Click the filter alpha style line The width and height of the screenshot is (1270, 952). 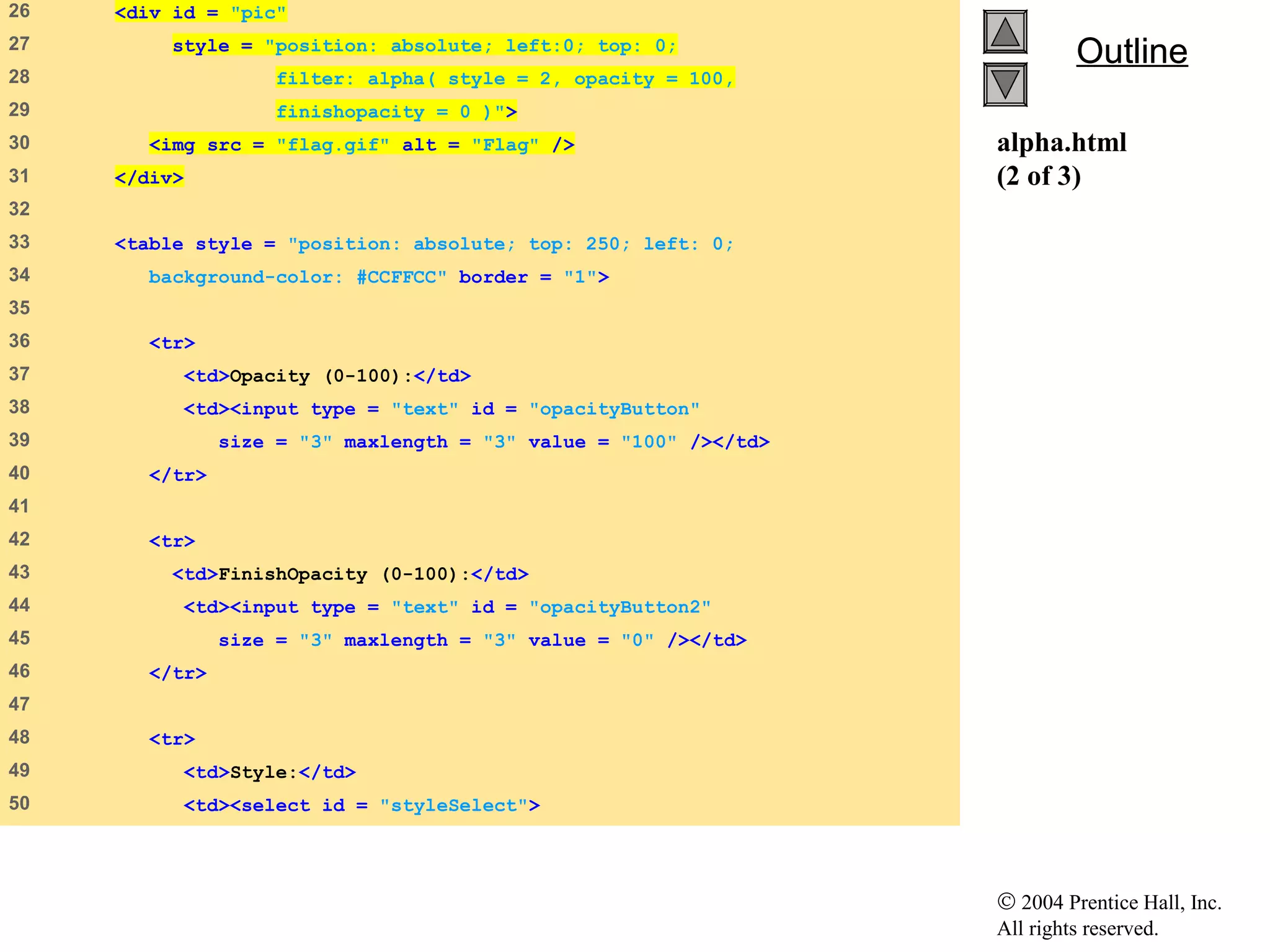click(505, 79)
